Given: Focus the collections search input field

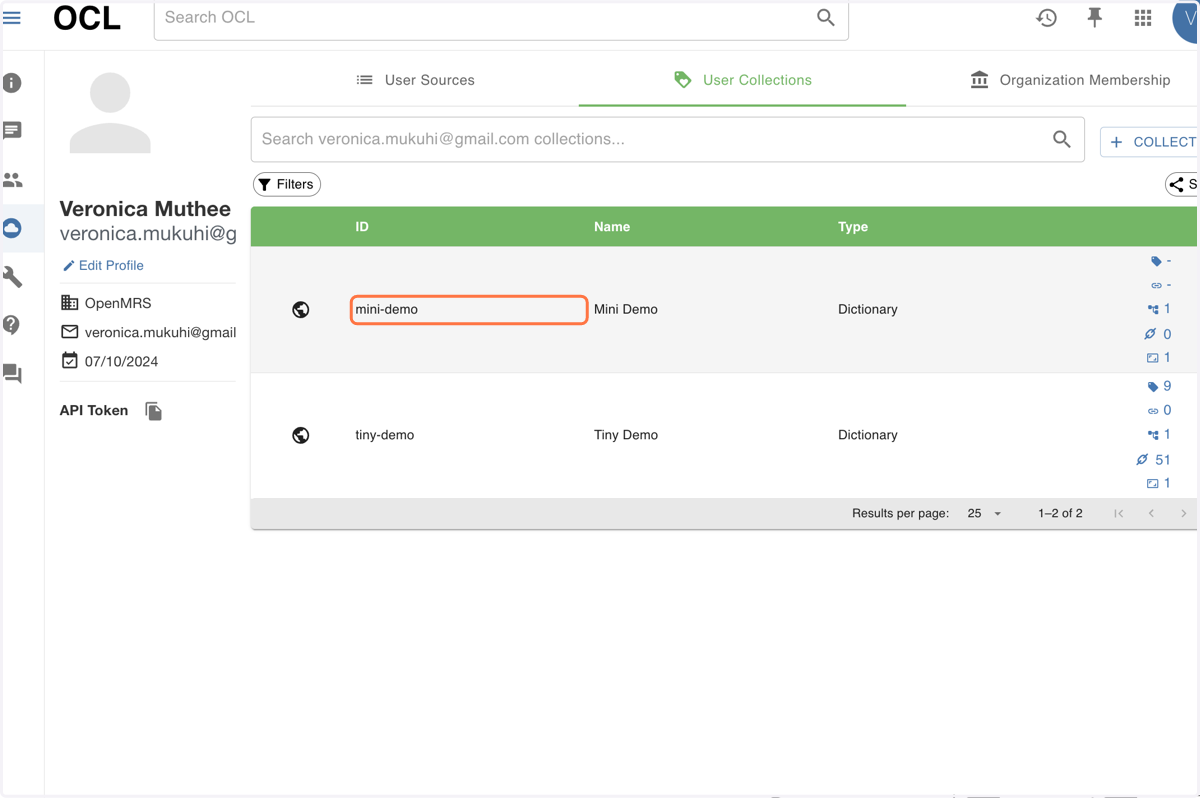Looking at the screenshot, I should coord(650,139).
